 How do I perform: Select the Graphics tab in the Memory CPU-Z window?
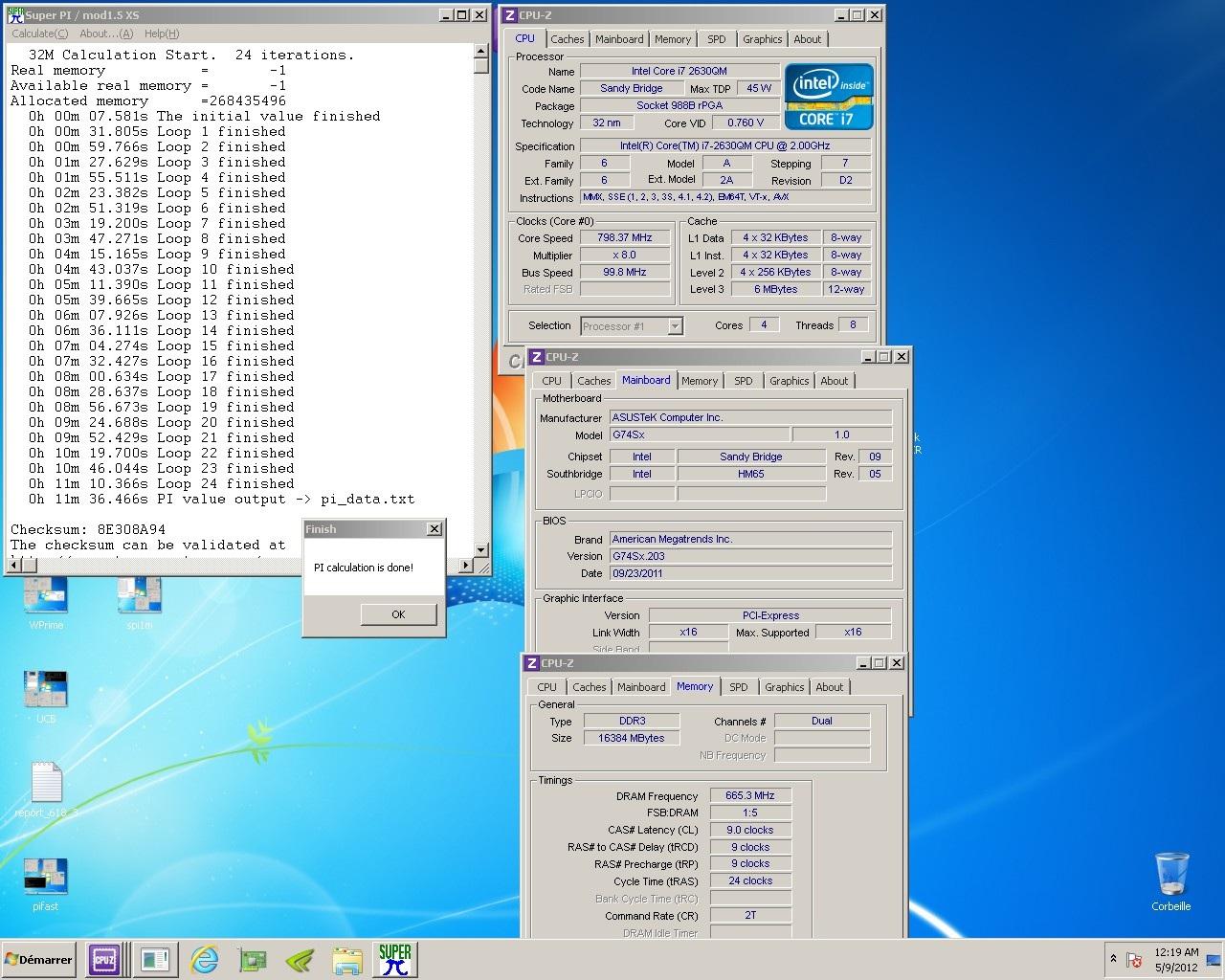785,687
